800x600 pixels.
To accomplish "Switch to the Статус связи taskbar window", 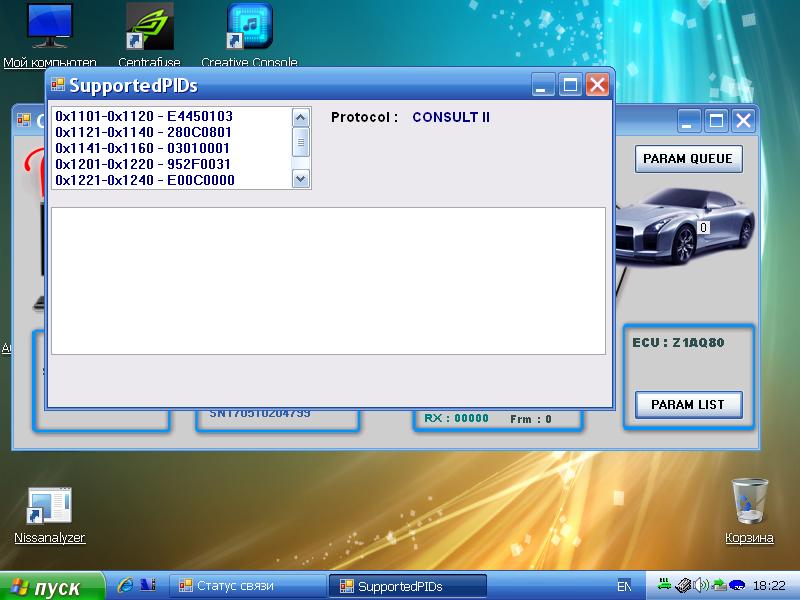I will 246,586.
